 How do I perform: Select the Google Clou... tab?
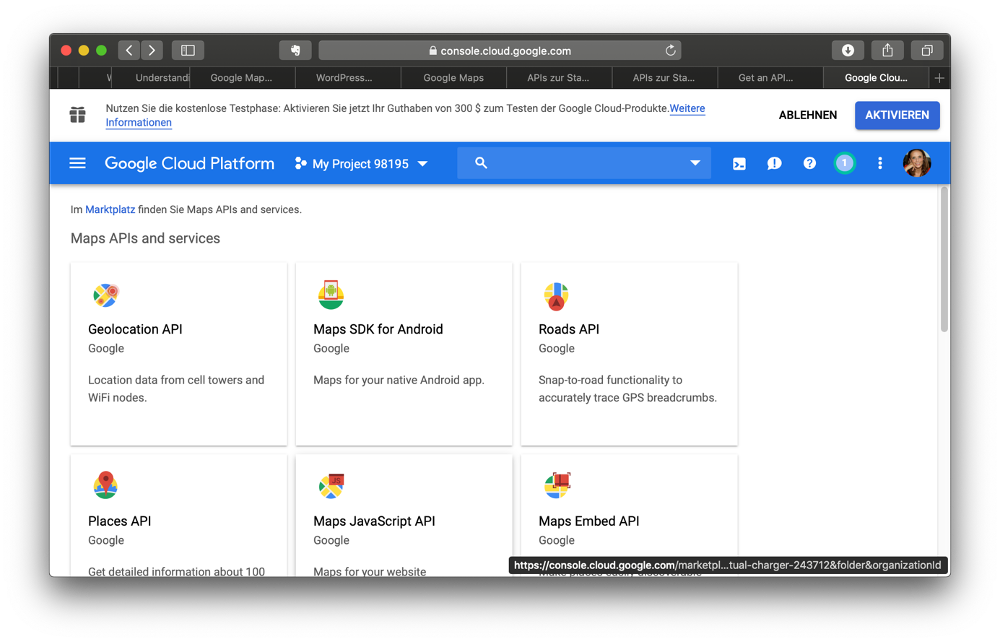tap(876, 78)
